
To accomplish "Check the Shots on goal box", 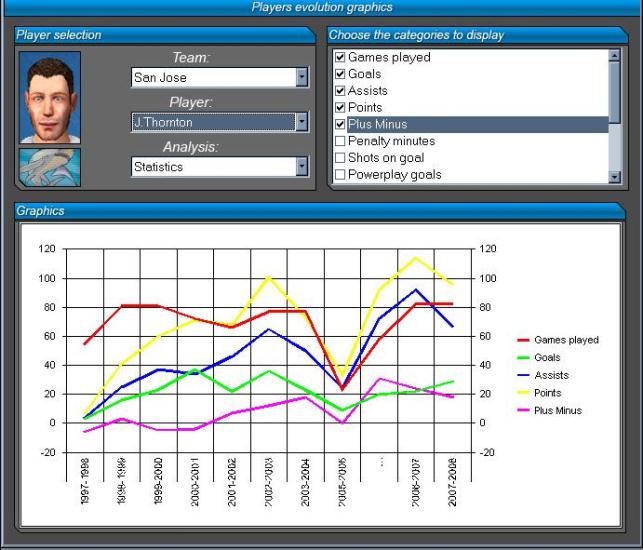I will 340,158.
